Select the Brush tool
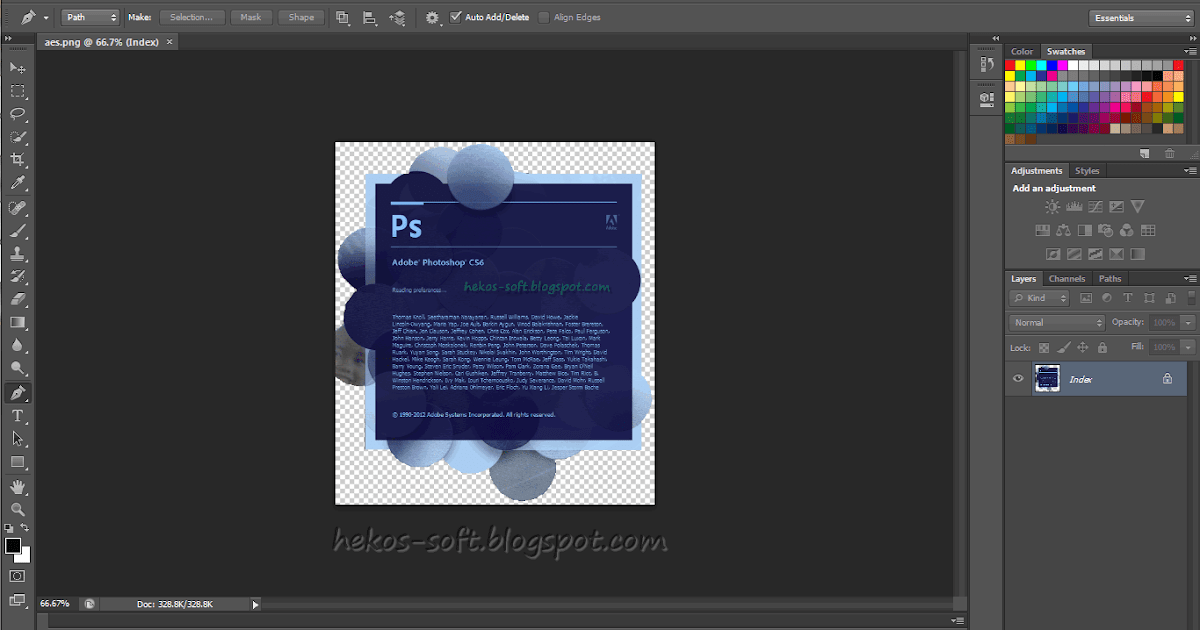1200x630 pixels. click(x=18, y=230)
